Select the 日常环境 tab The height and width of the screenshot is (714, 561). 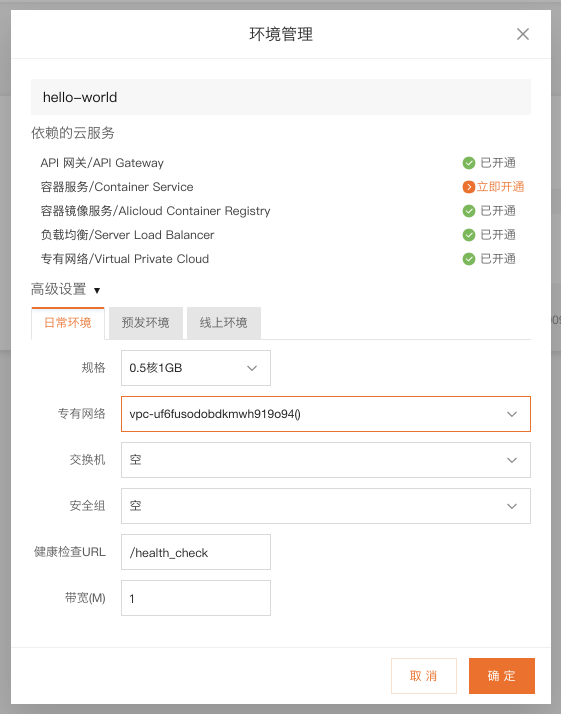(x=68, y=323)
